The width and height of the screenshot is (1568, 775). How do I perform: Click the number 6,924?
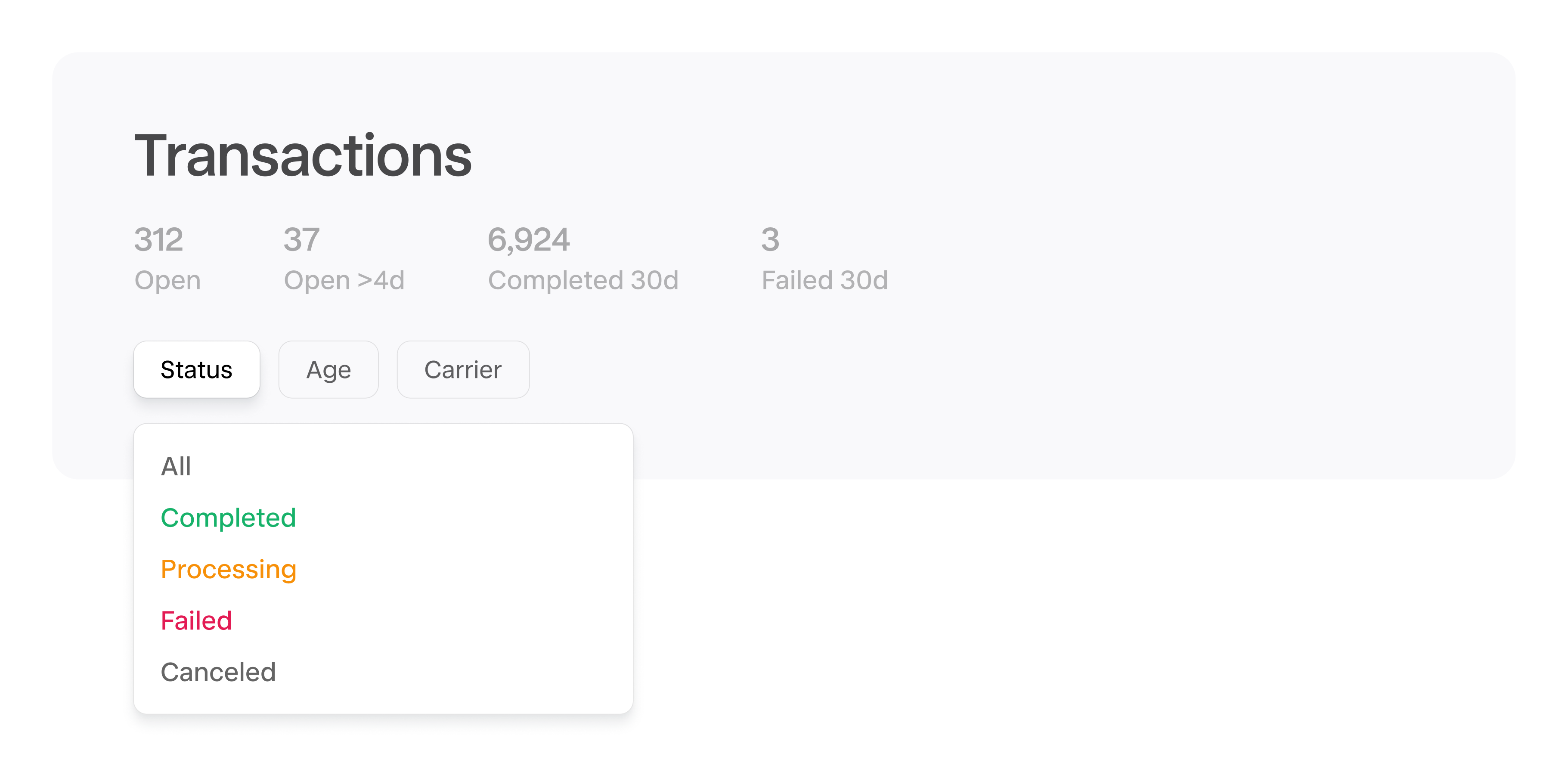point(529,240)
